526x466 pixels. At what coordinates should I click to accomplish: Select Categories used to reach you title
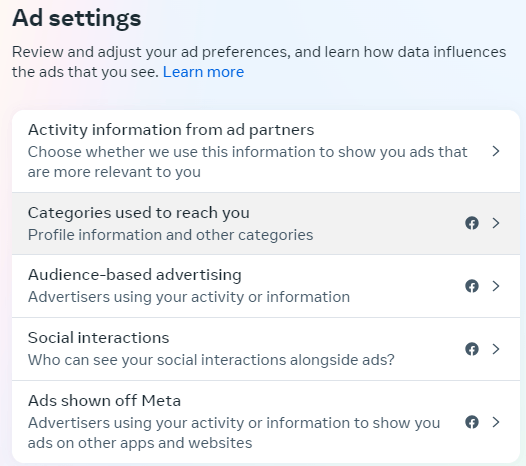coord(139,213)
